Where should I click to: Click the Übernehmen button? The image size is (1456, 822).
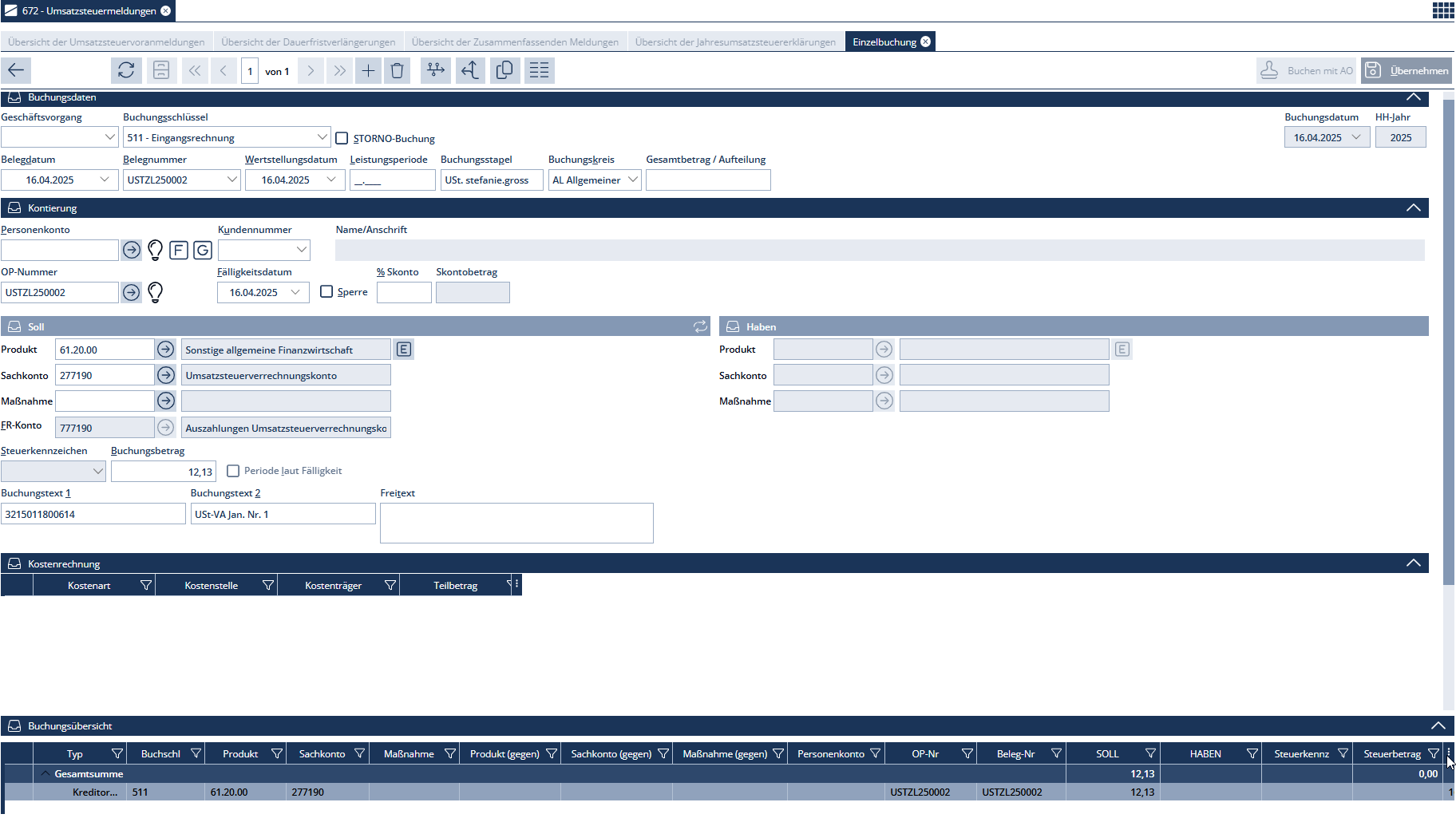coord(1407,70)
